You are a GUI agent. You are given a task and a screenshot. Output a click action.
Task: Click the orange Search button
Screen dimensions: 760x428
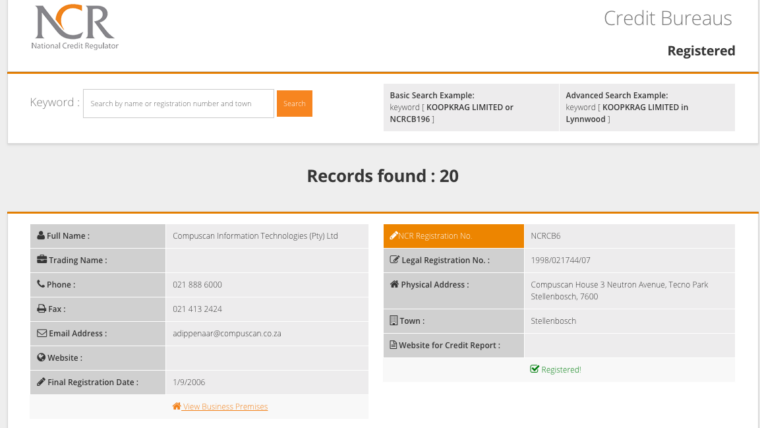(294, 103)
